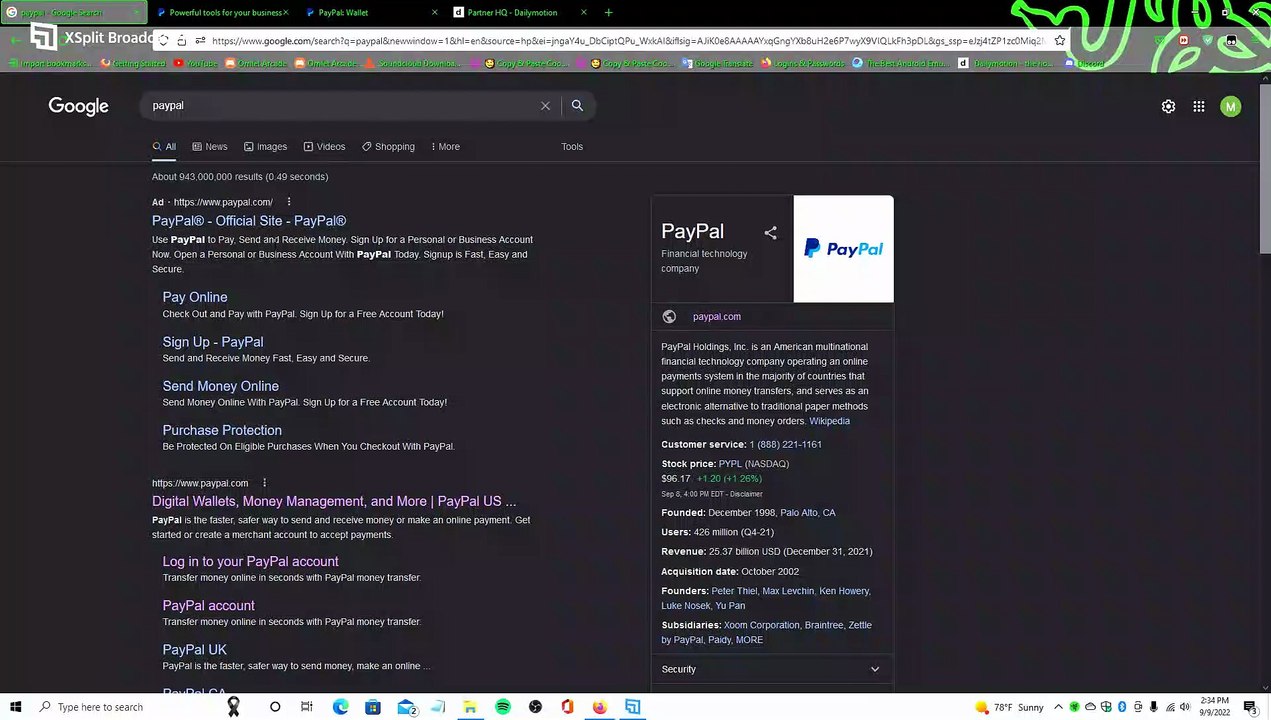Open Windows Start menu
The width and height of the screenshot is (1271, 720).
coord(16,707)
